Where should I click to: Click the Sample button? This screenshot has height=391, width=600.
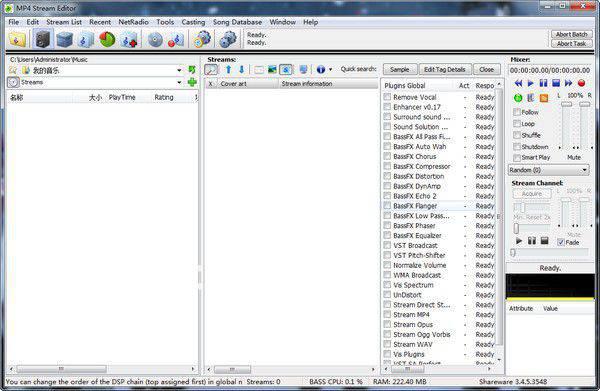coord(399,69)
